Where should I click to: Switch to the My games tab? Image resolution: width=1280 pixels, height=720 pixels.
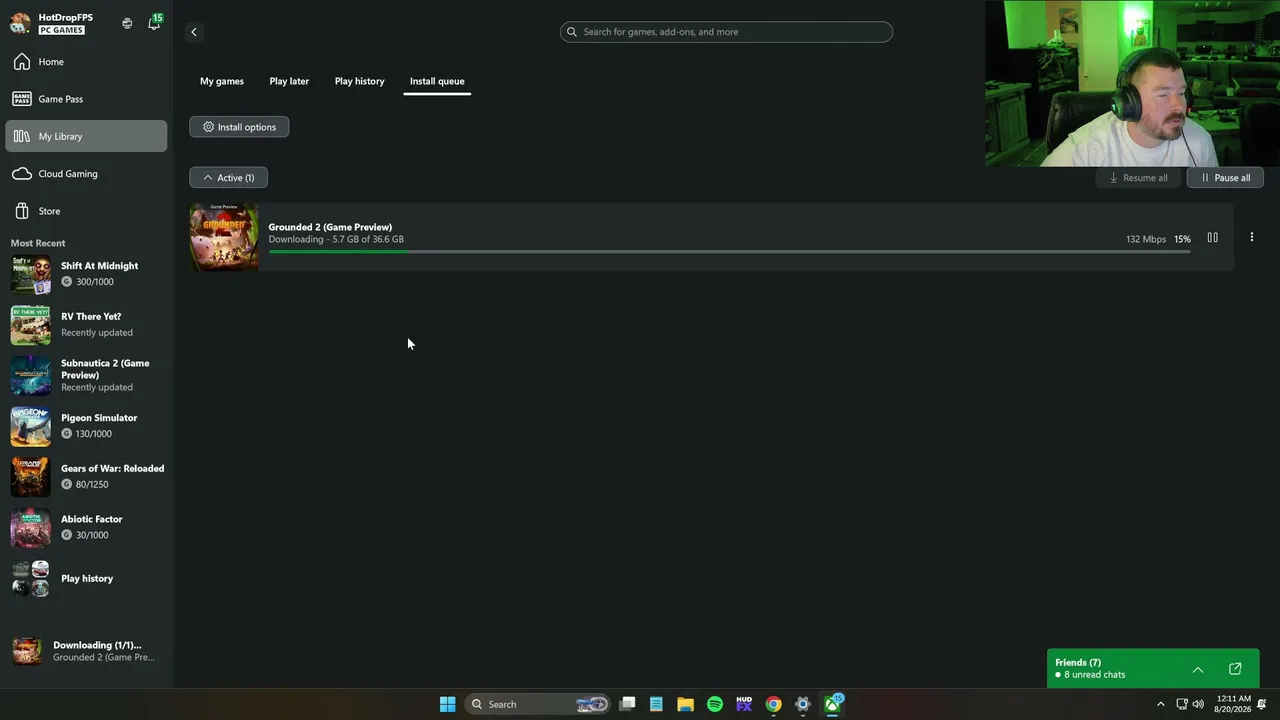click(222, 81)
